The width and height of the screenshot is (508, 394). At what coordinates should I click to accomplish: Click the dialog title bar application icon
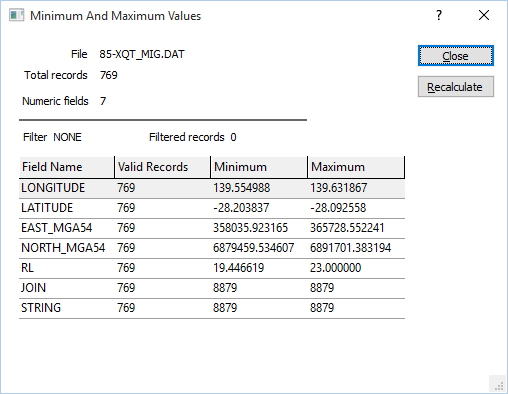tap(16, 15)
